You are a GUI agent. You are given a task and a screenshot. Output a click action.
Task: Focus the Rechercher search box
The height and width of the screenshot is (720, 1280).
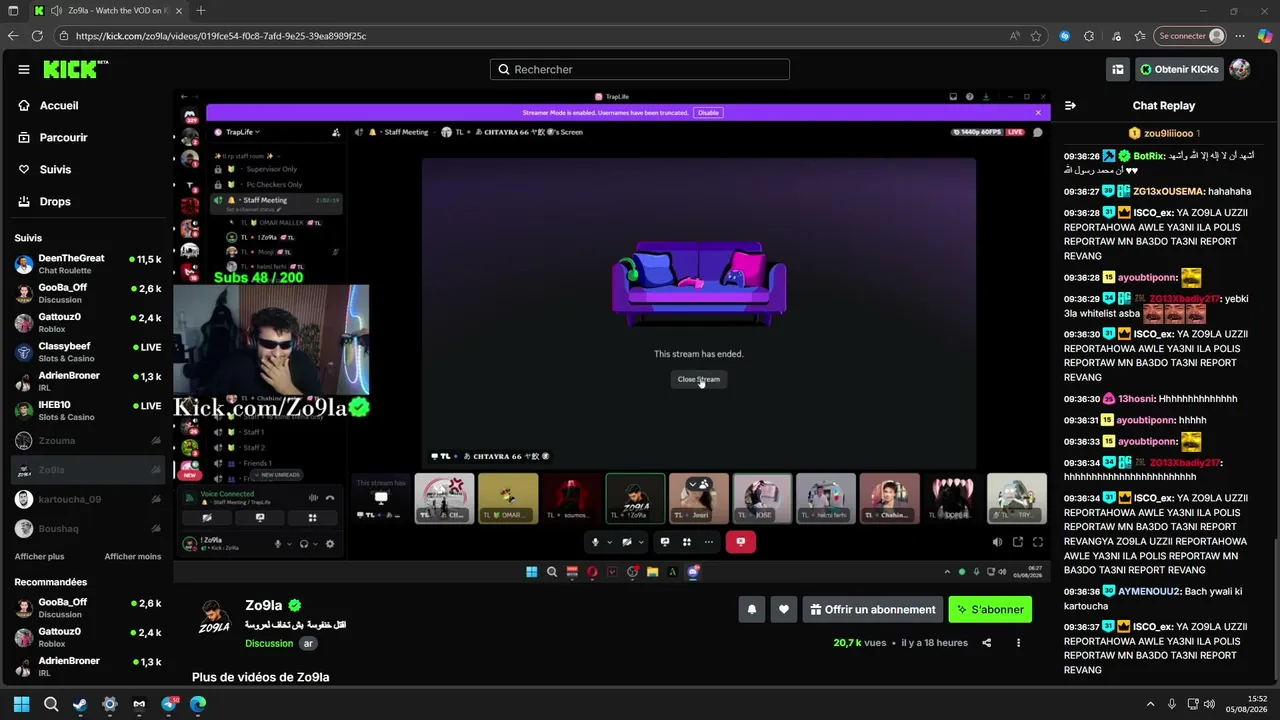[640, 69]
